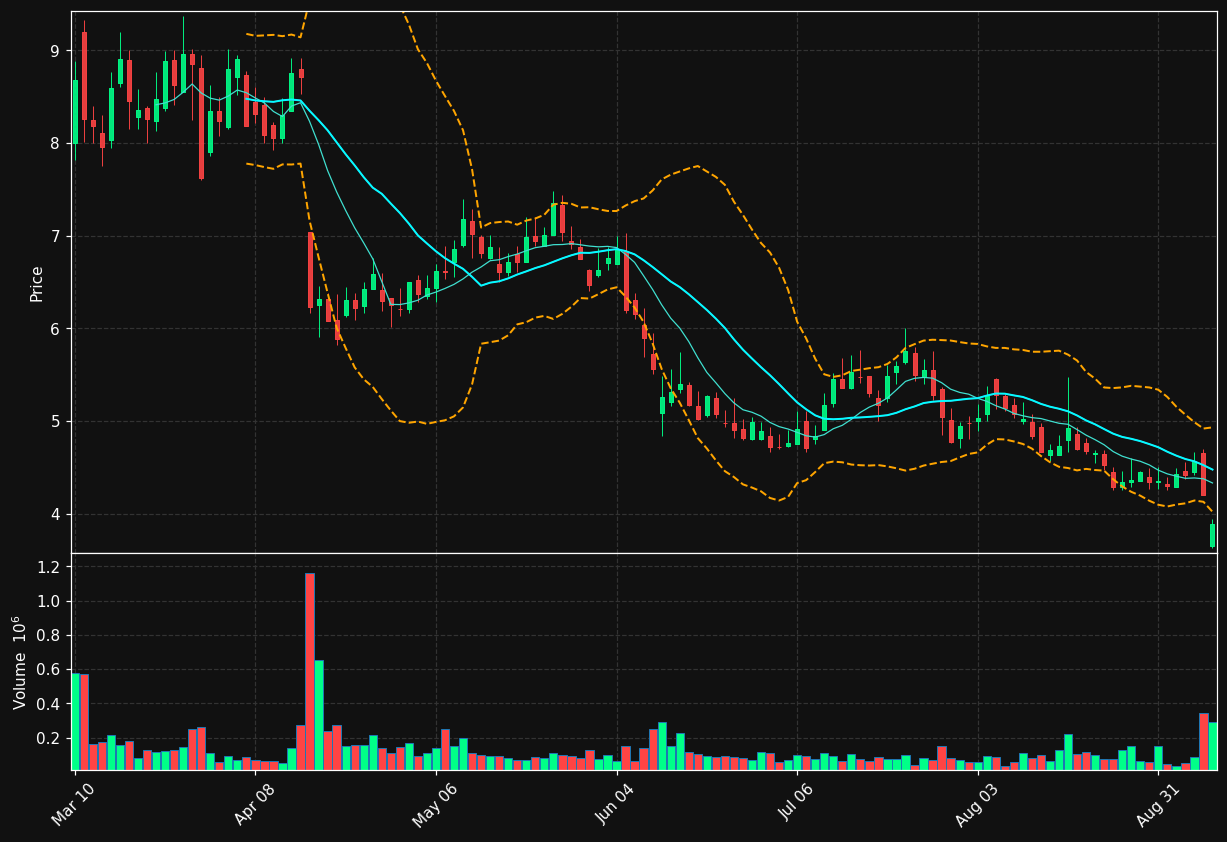Screen dimensions: 1227x842
Task: Click the price axis value 4
Action: point(55,515)
